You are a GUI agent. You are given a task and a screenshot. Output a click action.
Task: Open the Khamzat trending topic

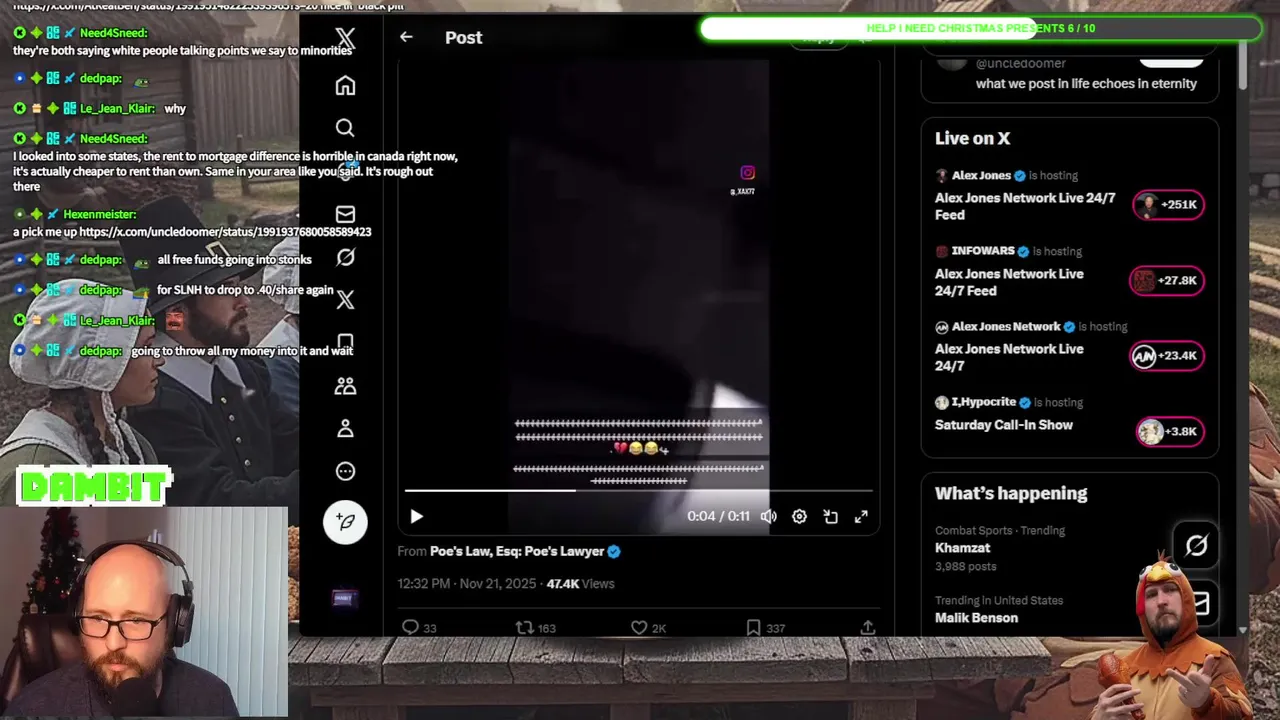tap(962, 548)
